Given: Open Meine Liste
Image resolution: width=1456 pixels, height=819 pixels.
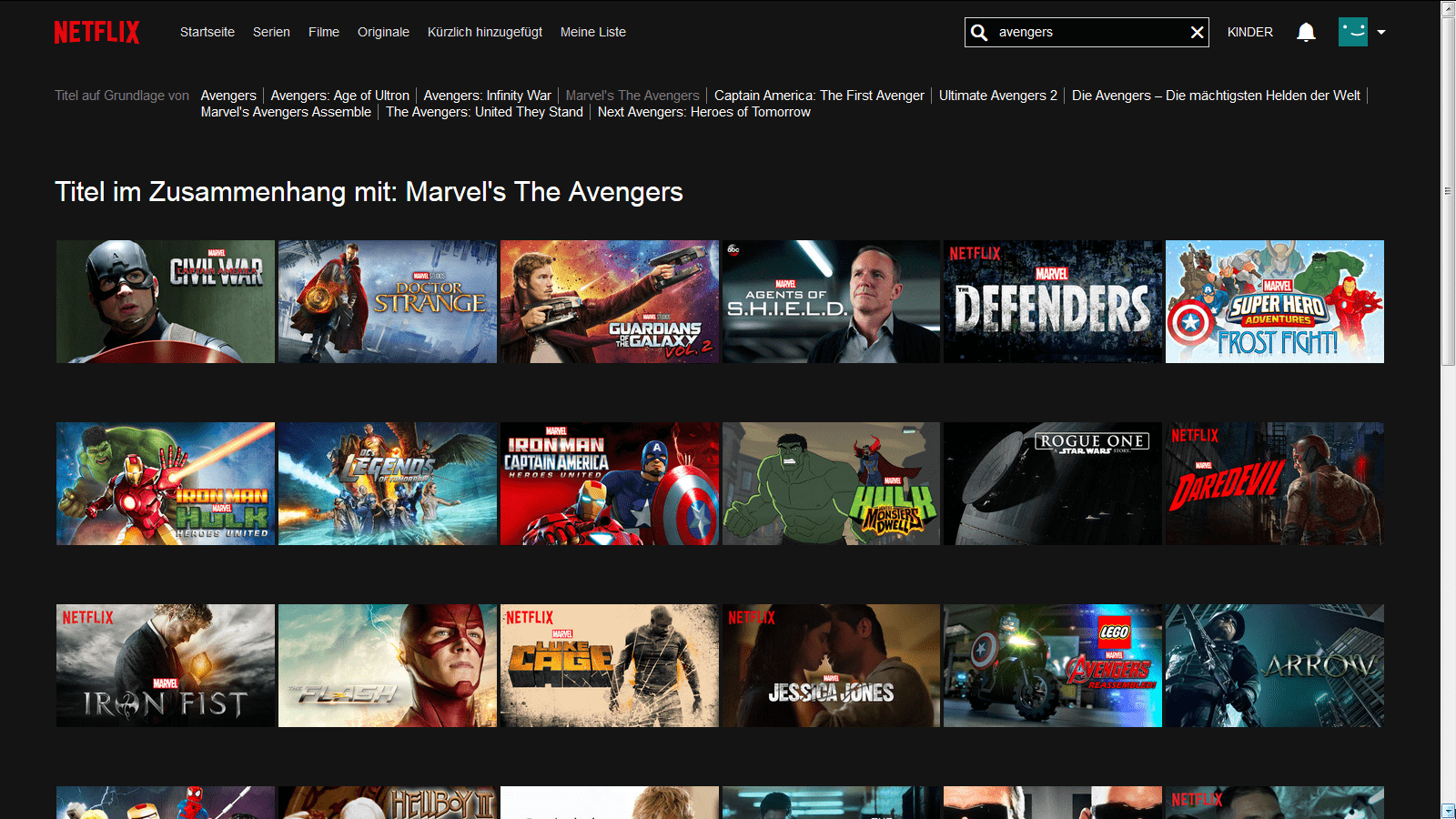Looking at the screenshot, I should [x=593, y=32].
